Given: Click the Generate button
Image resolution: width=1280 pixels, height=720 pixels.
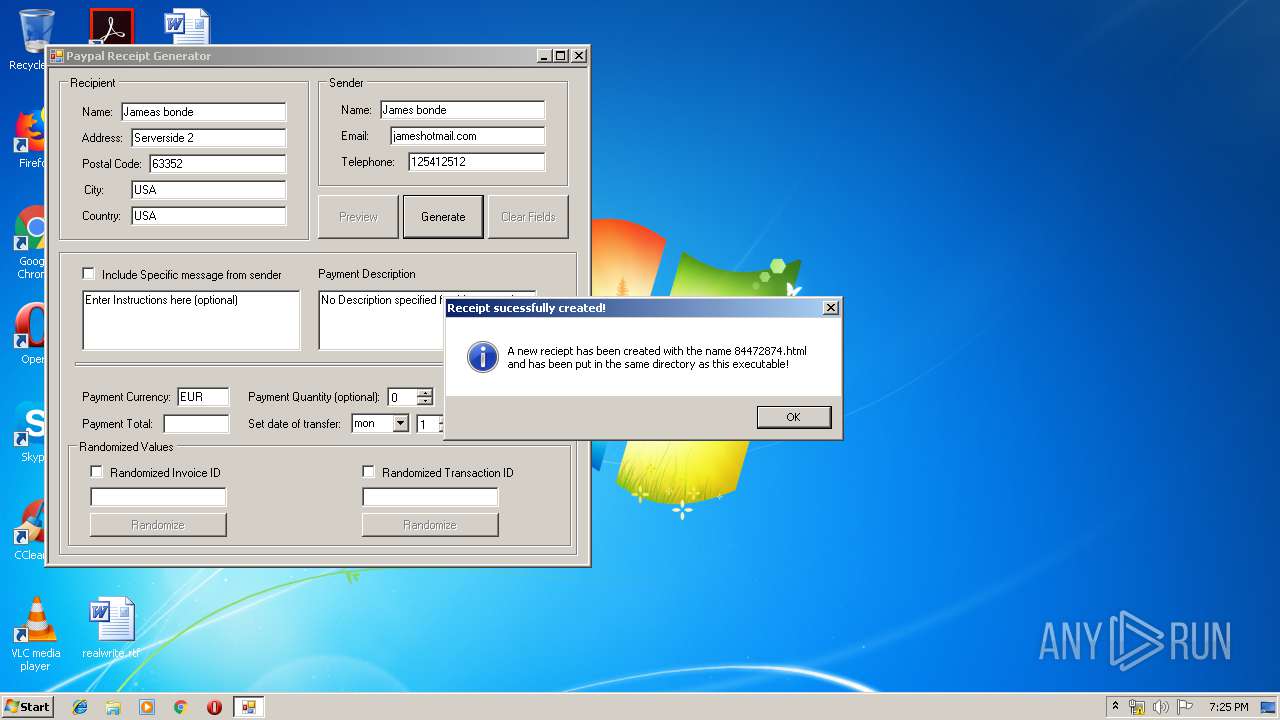Looking at the screenshot, I should [x=443, y=217].
